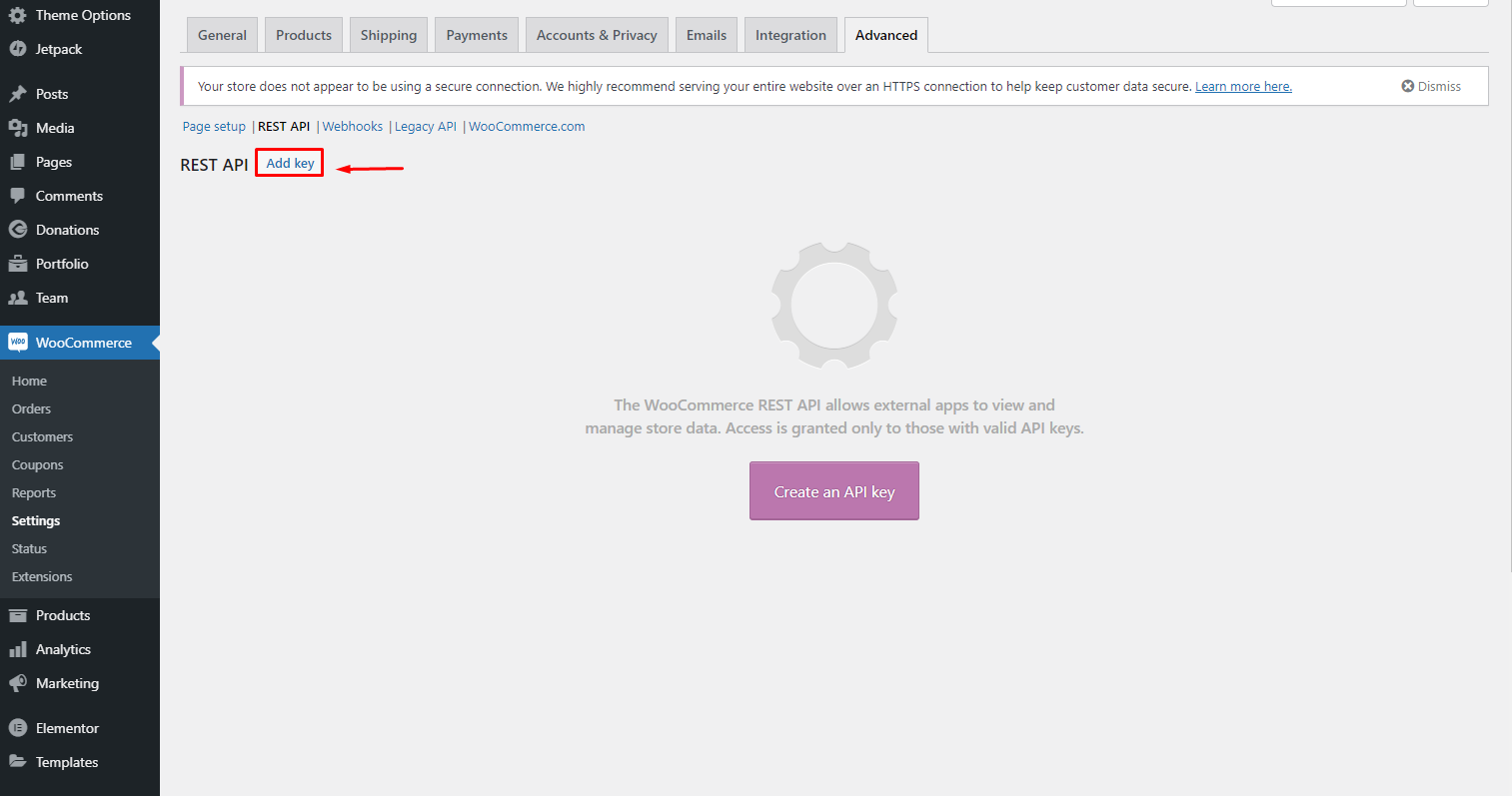Open the Page setup subsection
This screenshot has width=1512, height=796.
pos(214,127)
